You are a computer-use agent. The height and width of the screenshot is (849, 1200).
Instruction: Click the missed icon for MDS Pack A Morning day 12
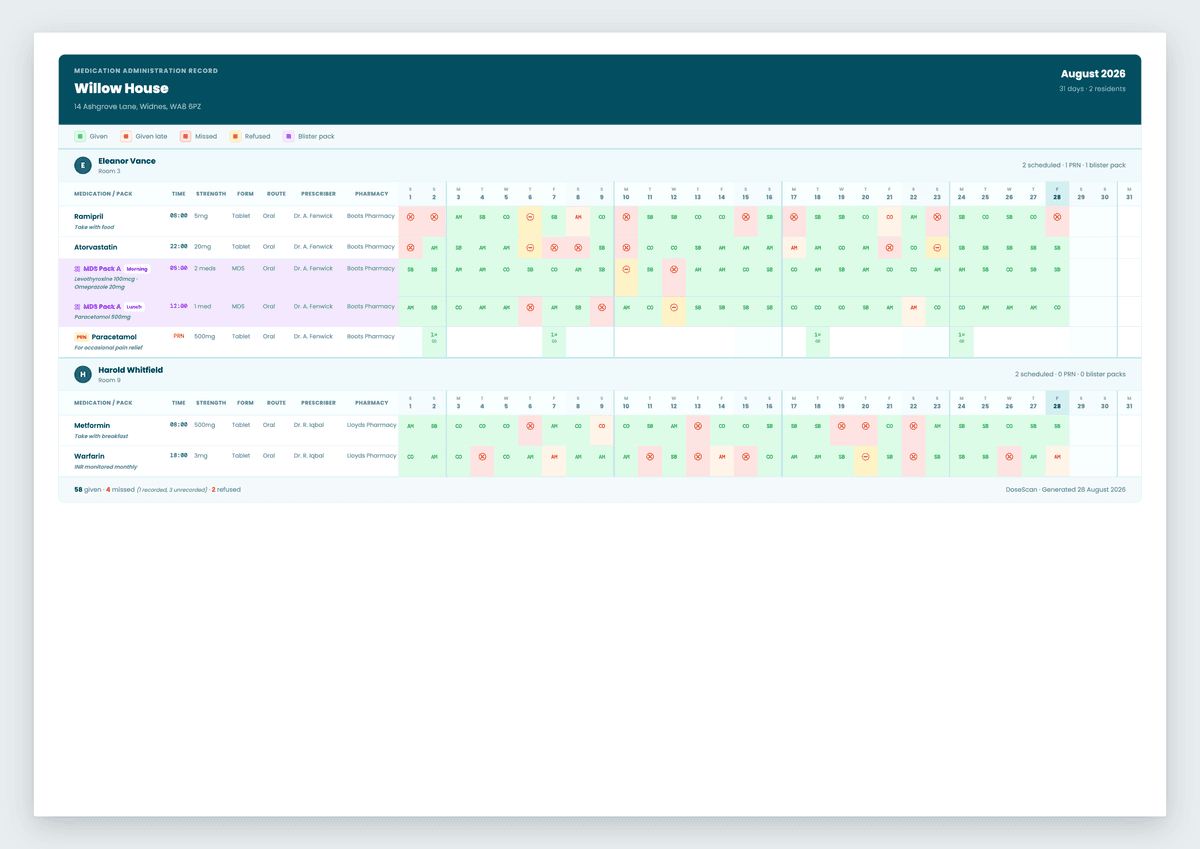click(674, 269)
